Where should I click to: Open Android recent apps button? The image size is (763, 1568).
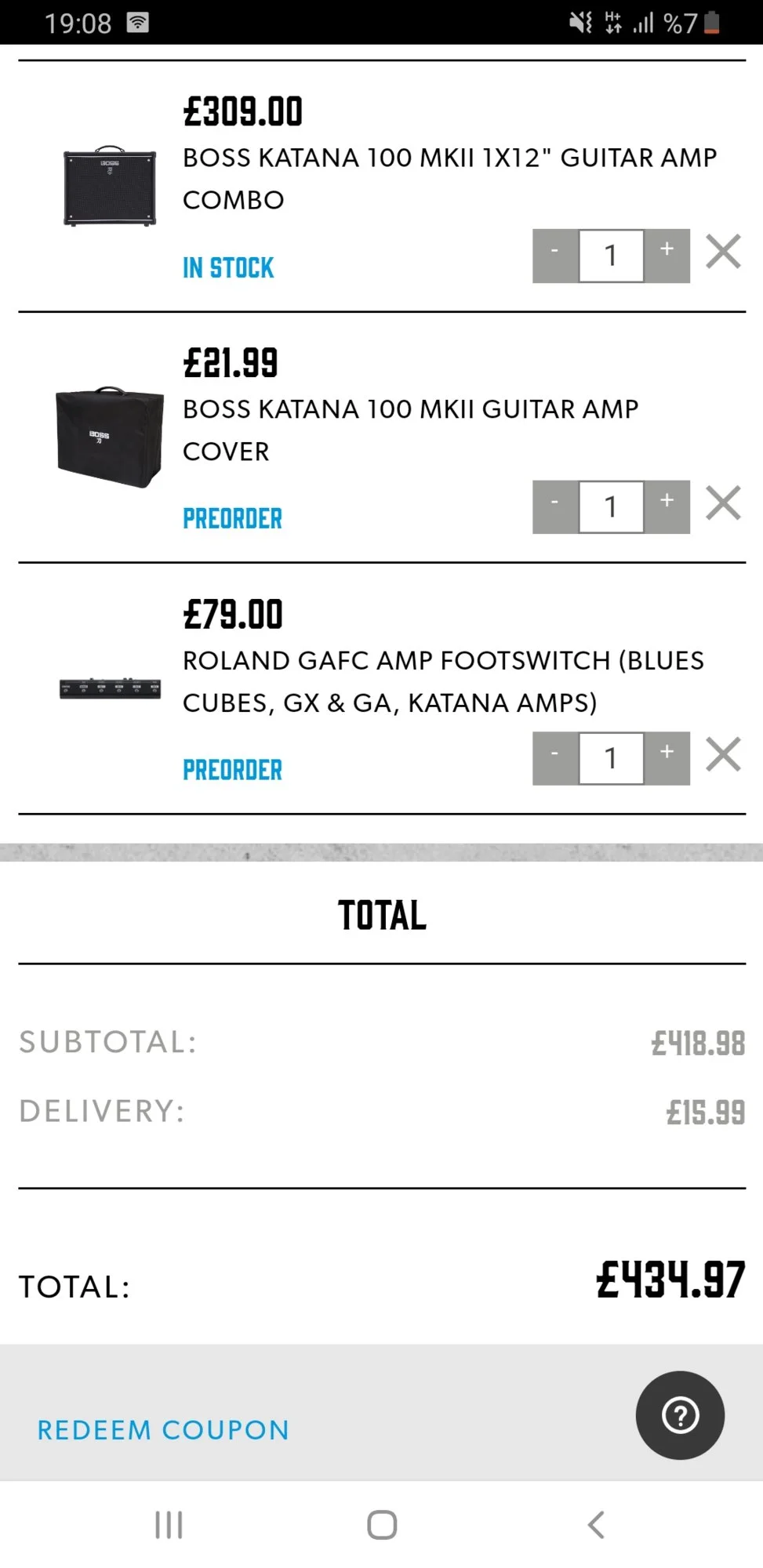click(x=169, y=1525)
